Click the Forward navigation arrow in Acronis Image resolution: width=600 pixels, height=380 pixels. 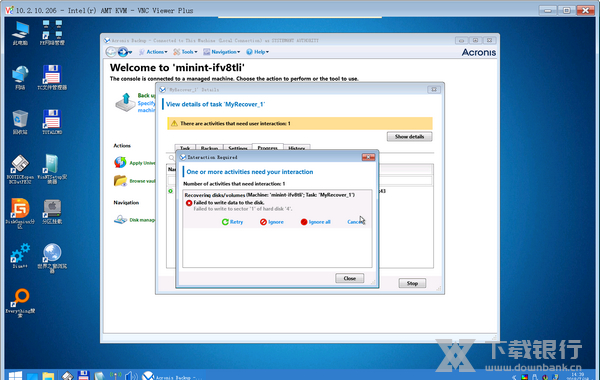coord(122,52)
